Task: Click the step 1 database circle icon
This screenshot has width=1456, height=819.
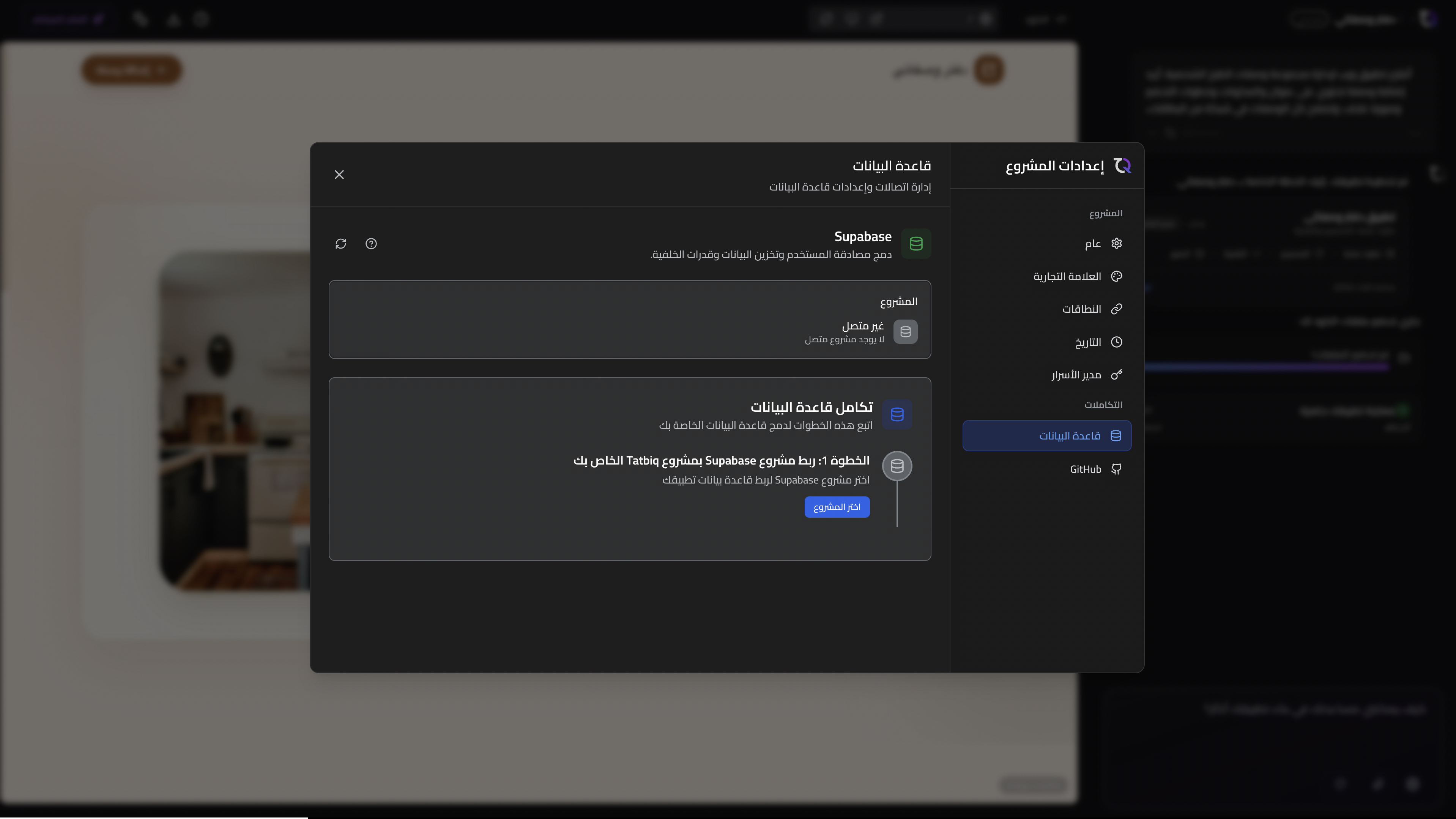Action: click(897, 466)
